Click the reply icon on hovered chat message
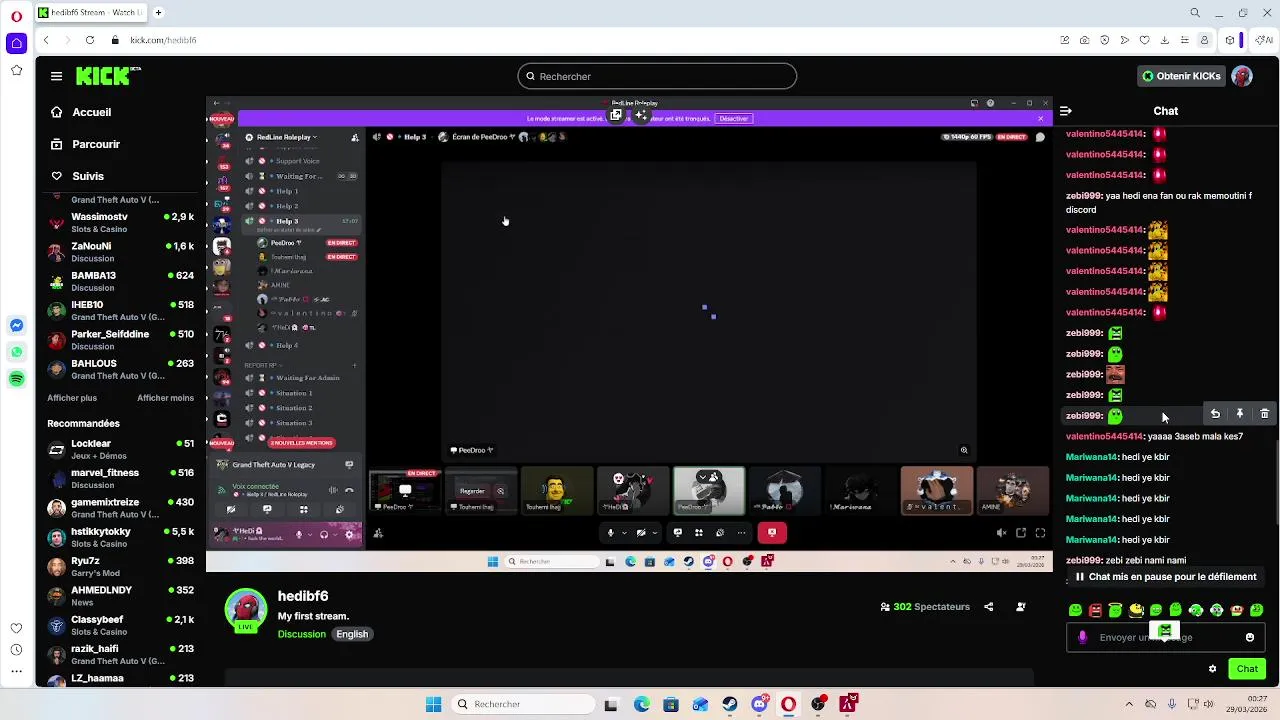 coord(1215,414)
